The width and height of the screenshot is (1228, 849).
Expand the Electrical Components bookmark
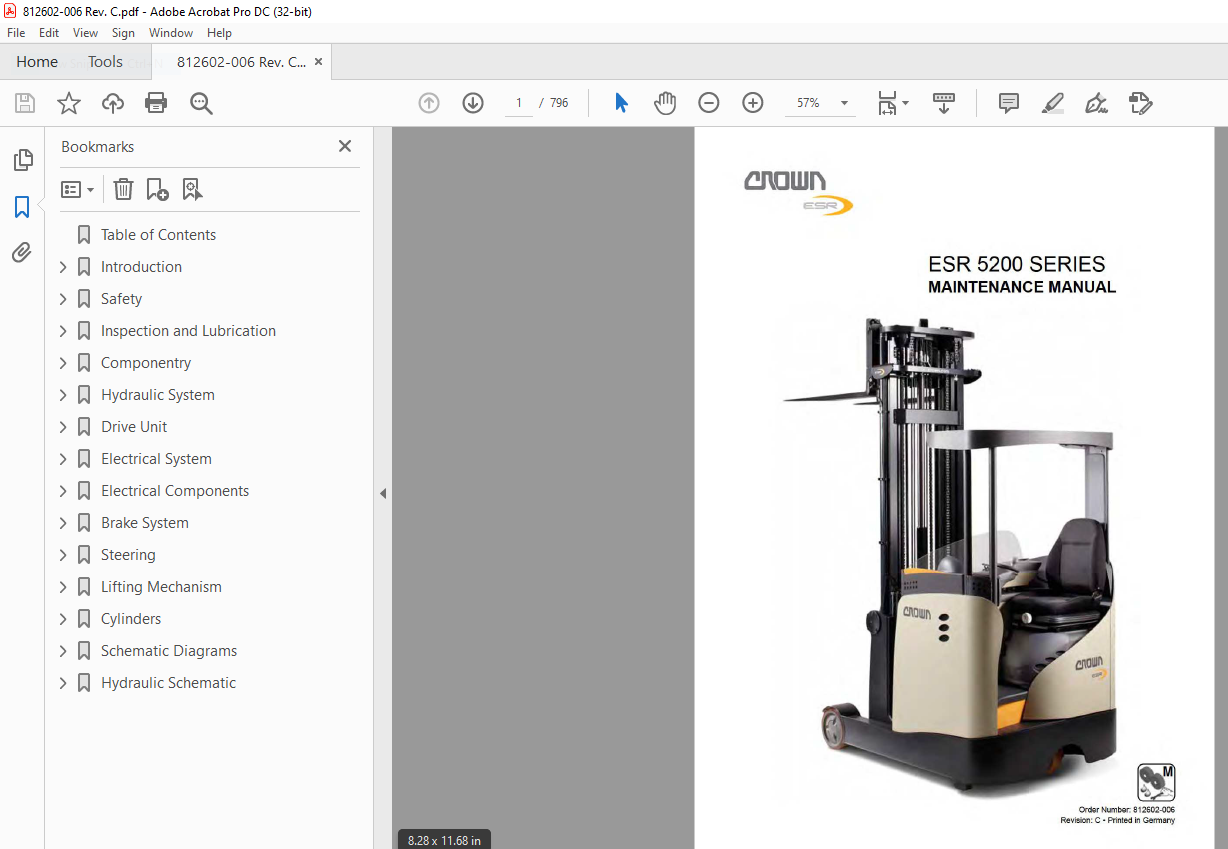pyautogui.click(x=63, y=491)
